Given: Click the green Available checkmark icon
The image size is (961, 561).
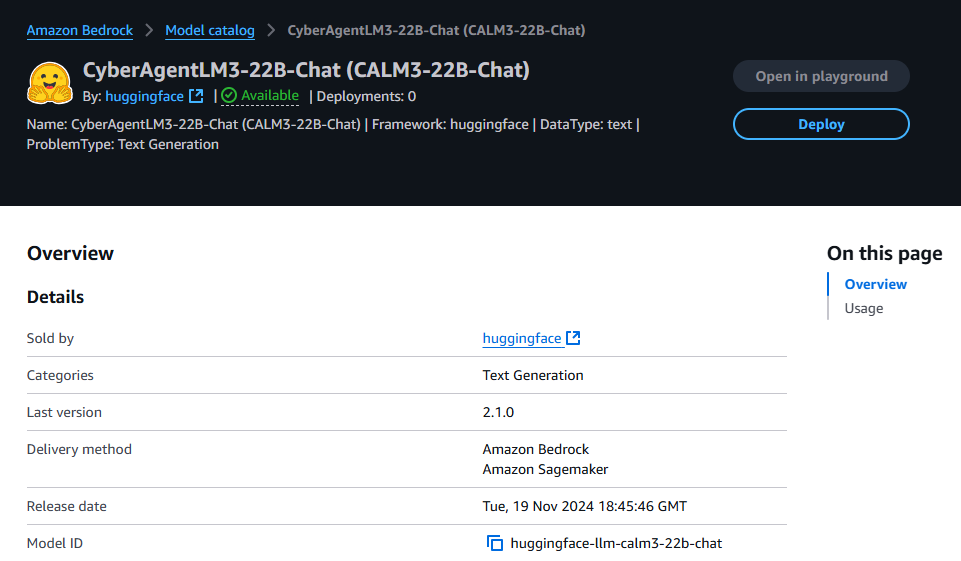Looking at the screenshot, I should click(229, 95).
